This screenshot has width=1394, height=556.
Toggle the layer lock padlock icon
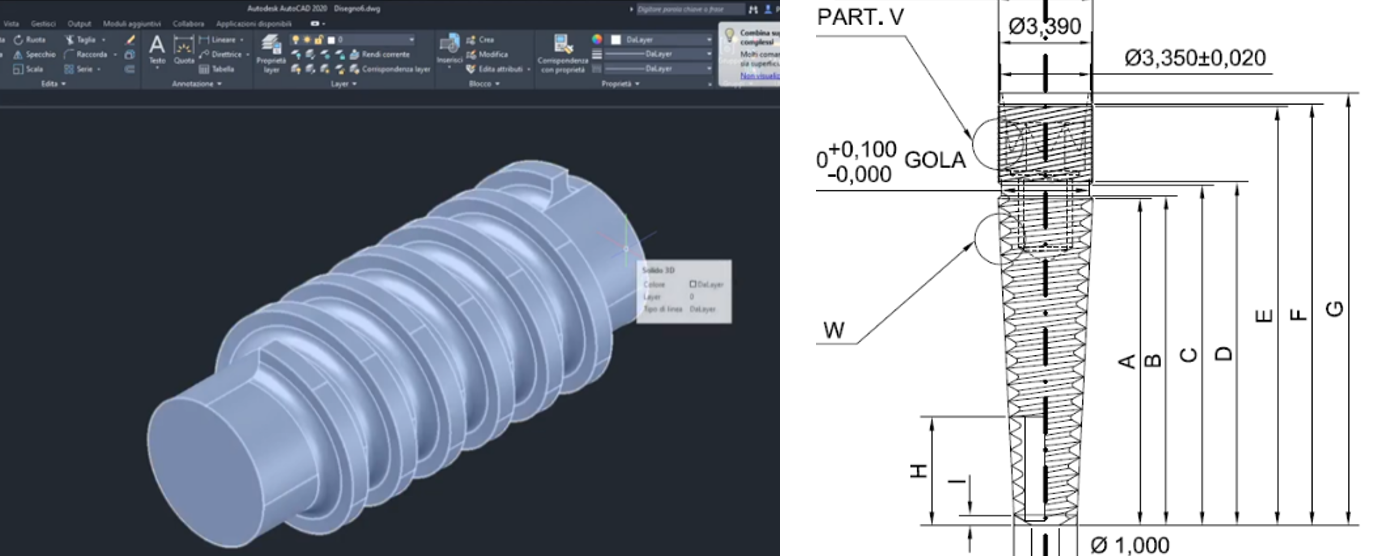tap(319, 39)
